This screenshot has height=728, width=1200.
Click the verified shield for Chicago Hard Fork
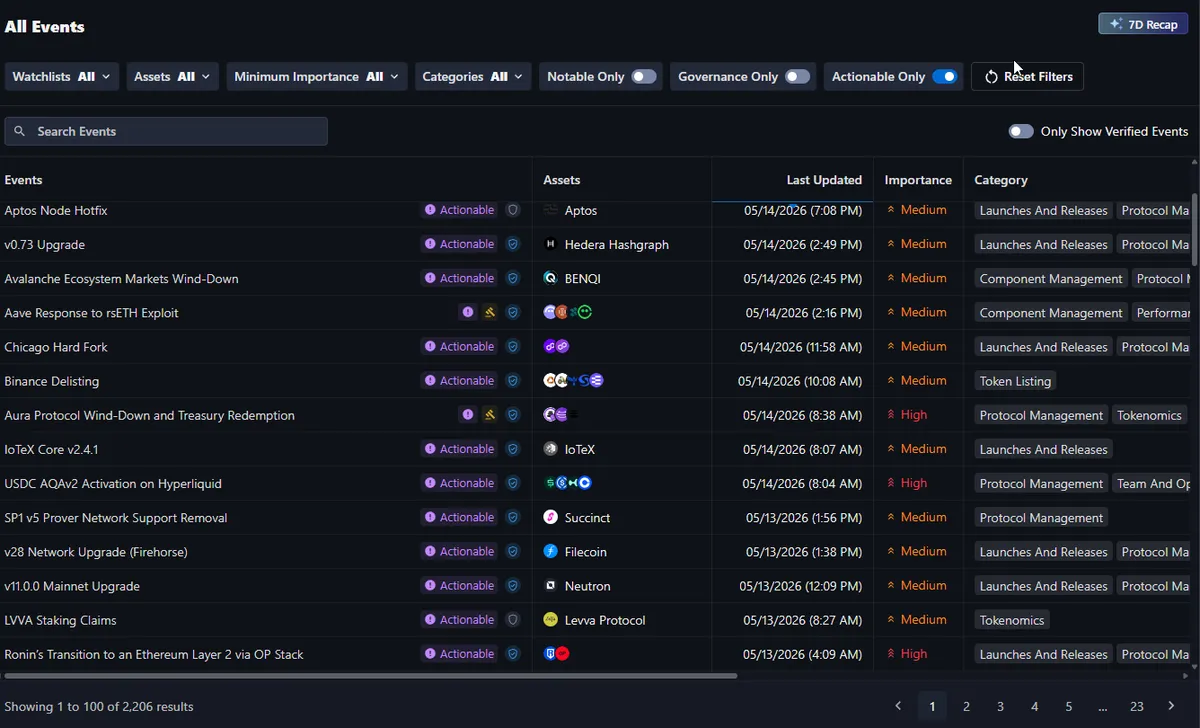click(x=513, y=347)
